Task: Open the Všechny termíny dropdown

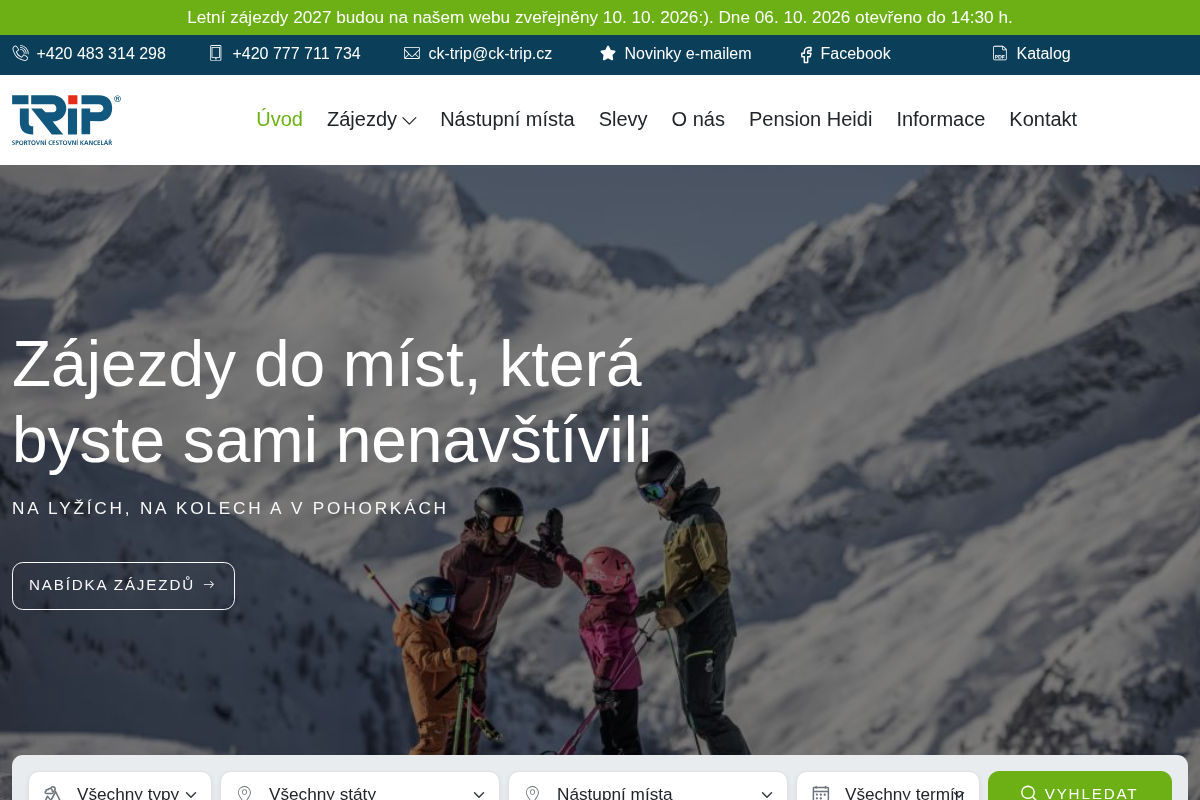Action: [x=888, y=786]
